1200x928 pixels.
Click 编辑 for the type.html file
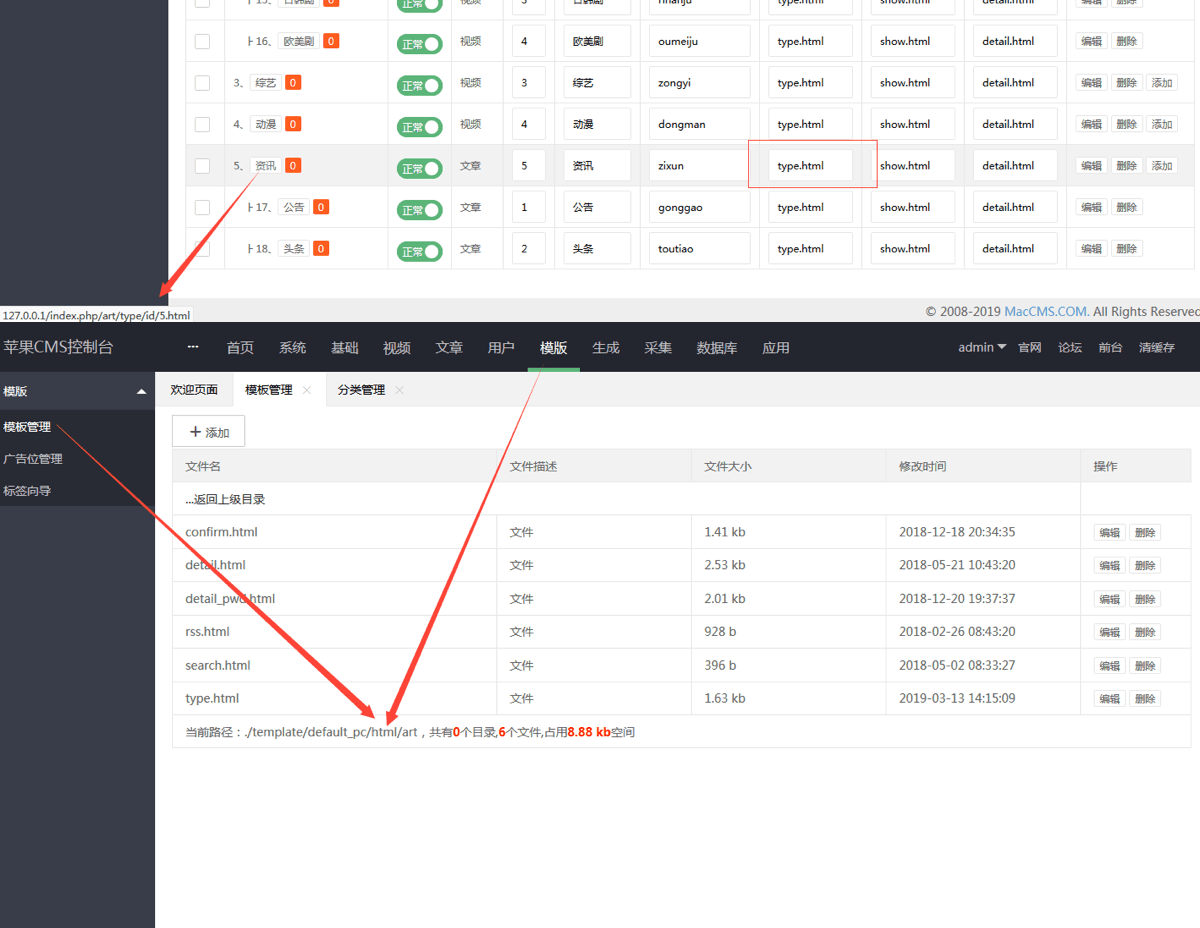(1110, 699)
